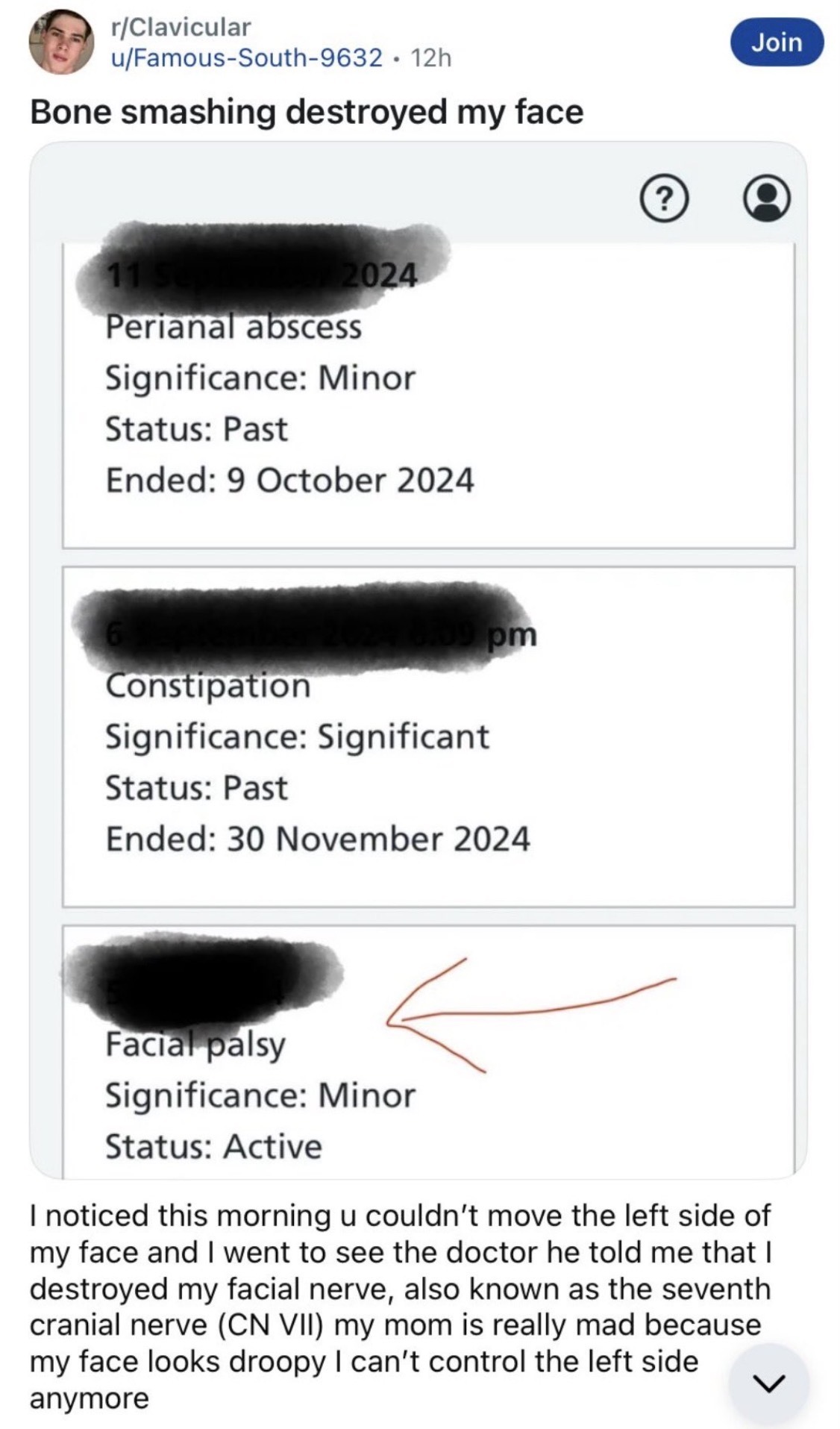Screen dimensions: 840x1429
Task: Open the r/Clavicular subreddit link
Action: (180, 27)
